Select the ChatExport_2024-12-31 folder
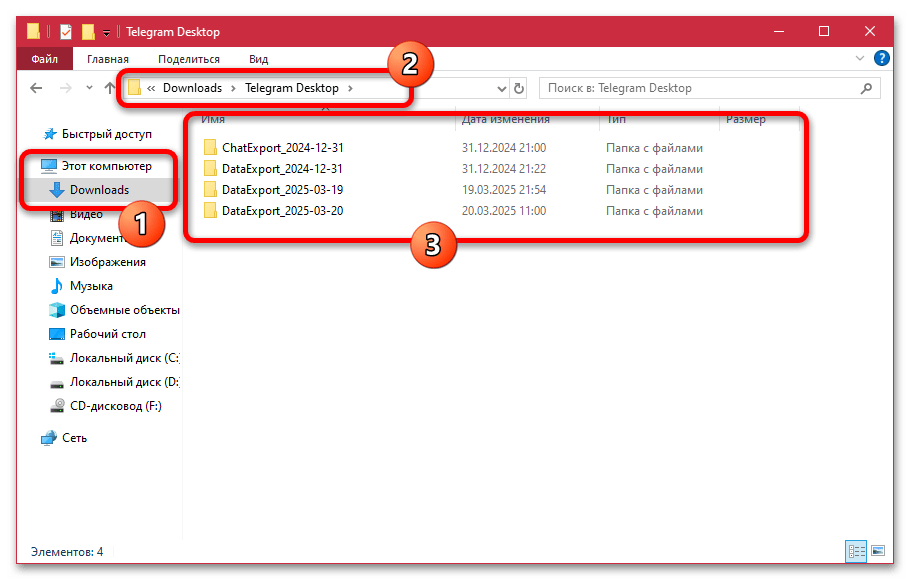Screen dimensions: 910x580 coord(283,148)
